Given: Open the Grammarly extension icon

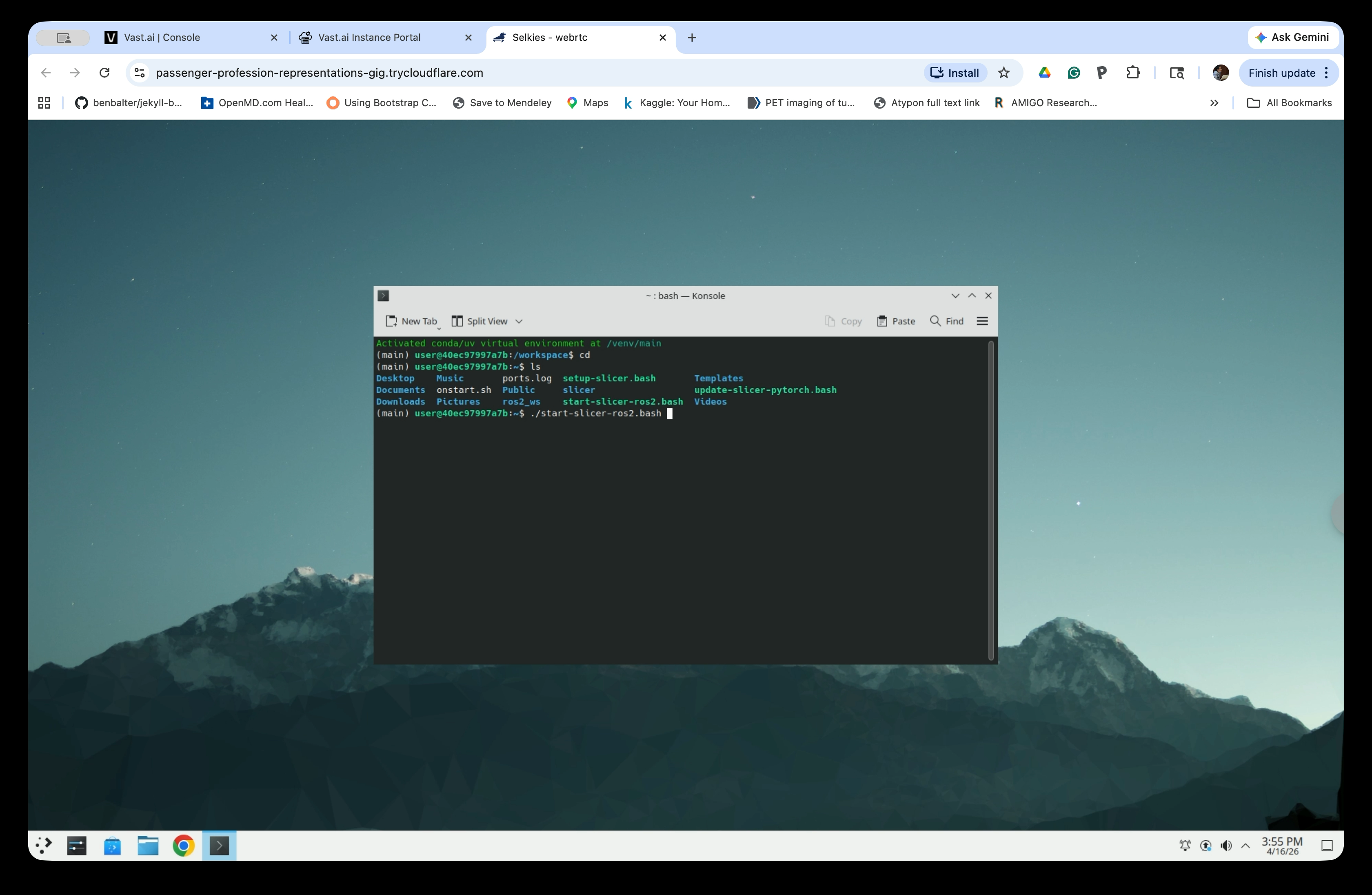Looking at the screenshot, I should point(1073,72).
